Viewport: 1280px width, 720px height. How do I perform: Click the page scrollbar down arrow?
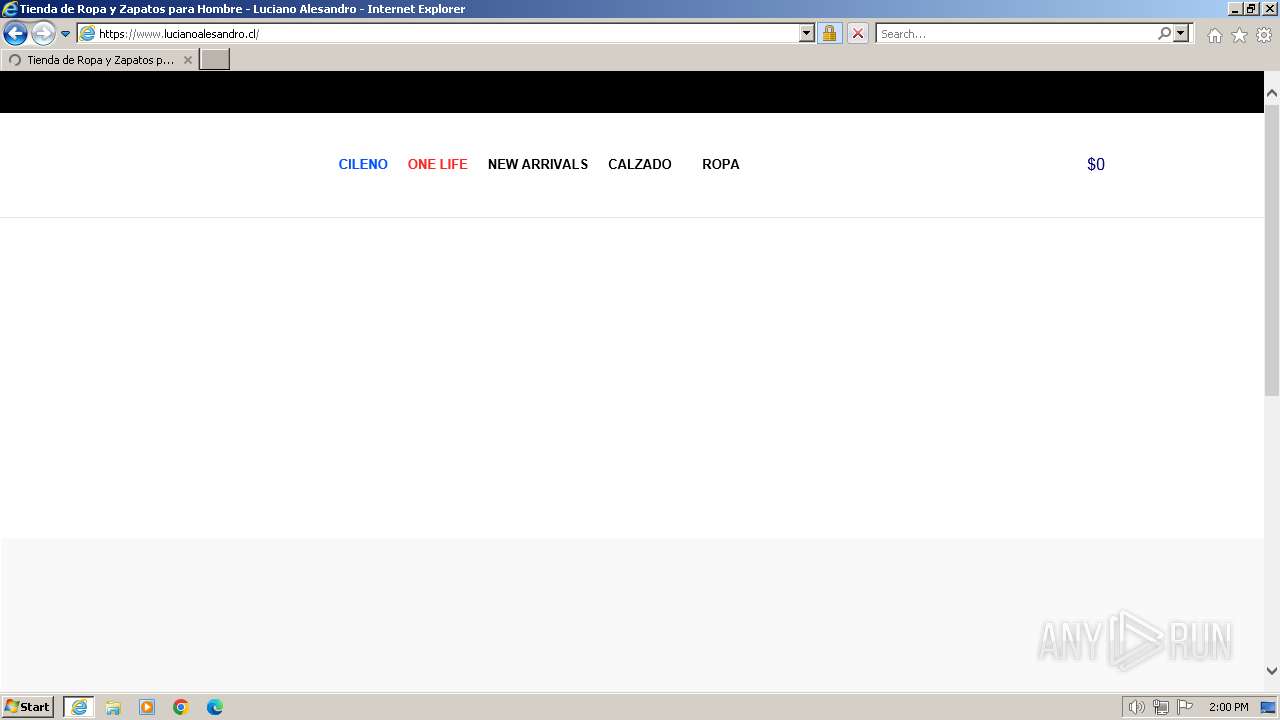(1272, 671)
